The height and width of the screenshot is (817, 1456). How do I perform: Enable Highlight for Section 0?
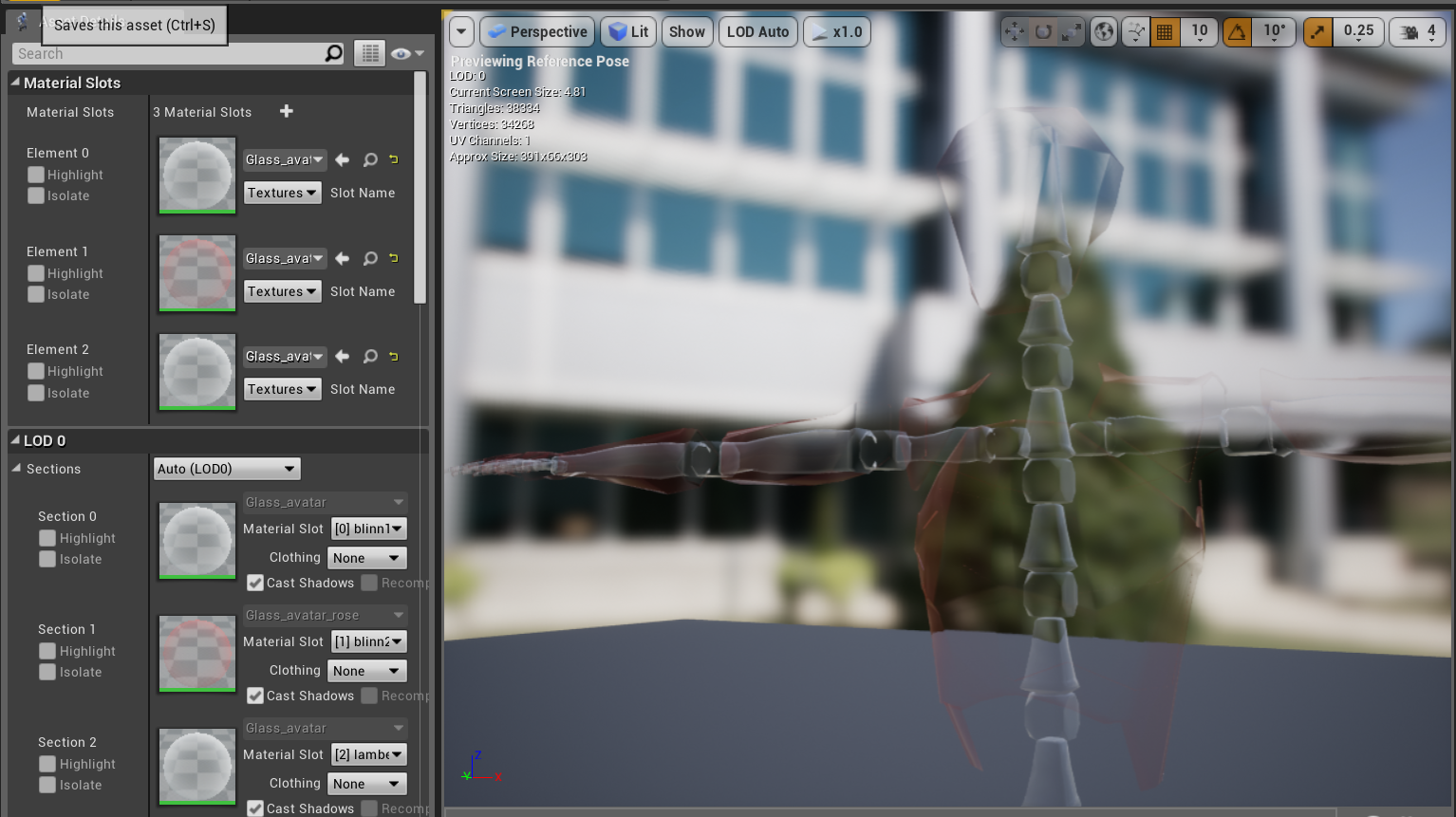pyautogui.click(x=47, y=538)
